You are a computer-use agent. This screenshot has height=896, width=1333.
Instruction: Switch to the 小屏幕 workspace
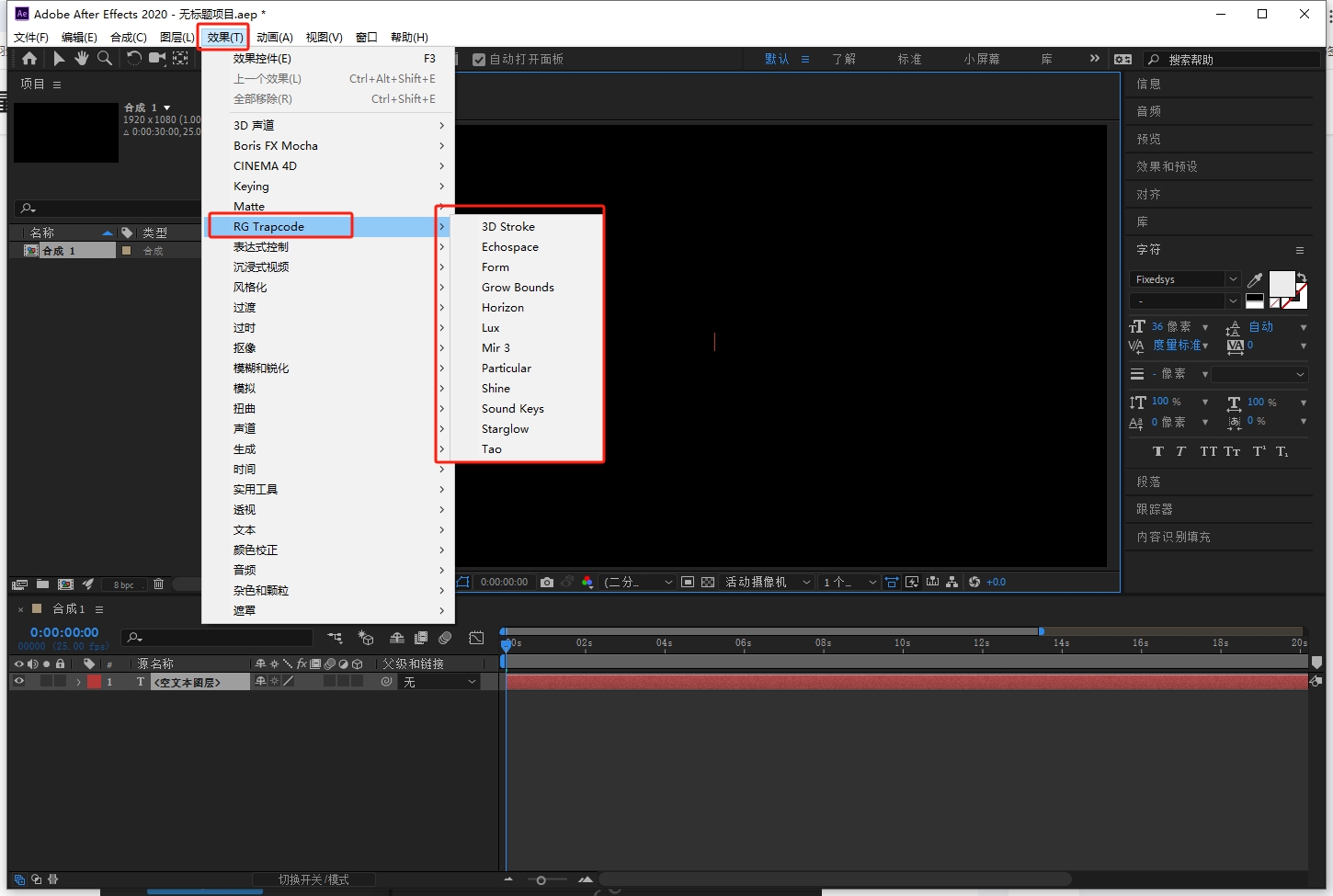pos(982,59)
